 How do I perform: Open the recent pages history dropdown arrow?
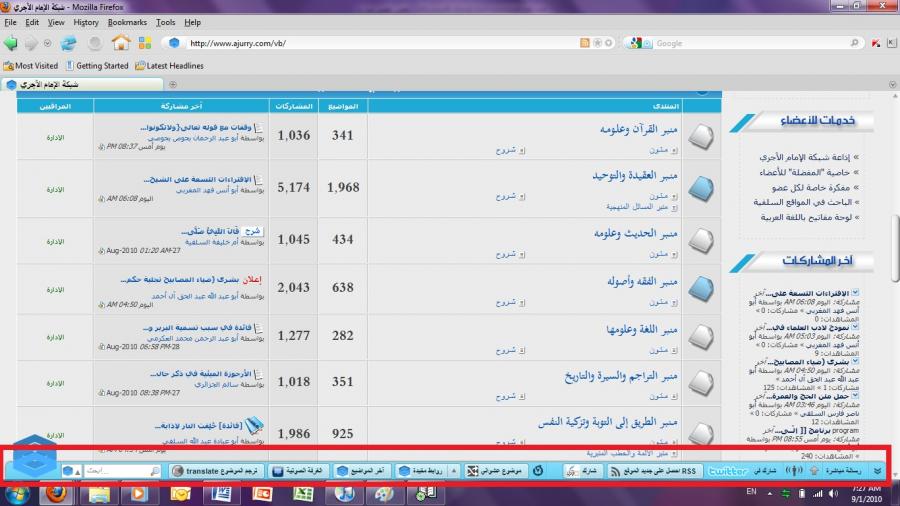(46, 43)
